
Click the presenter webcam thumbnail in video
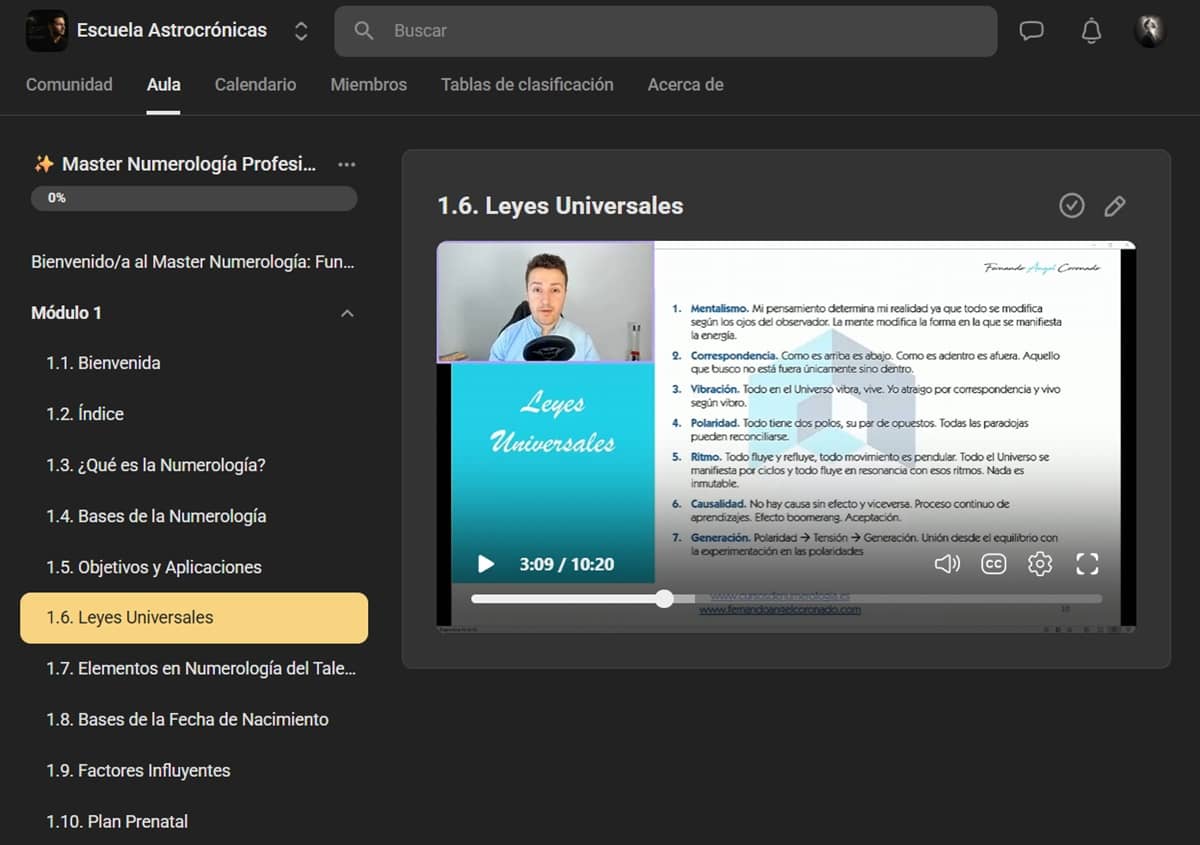545,302
